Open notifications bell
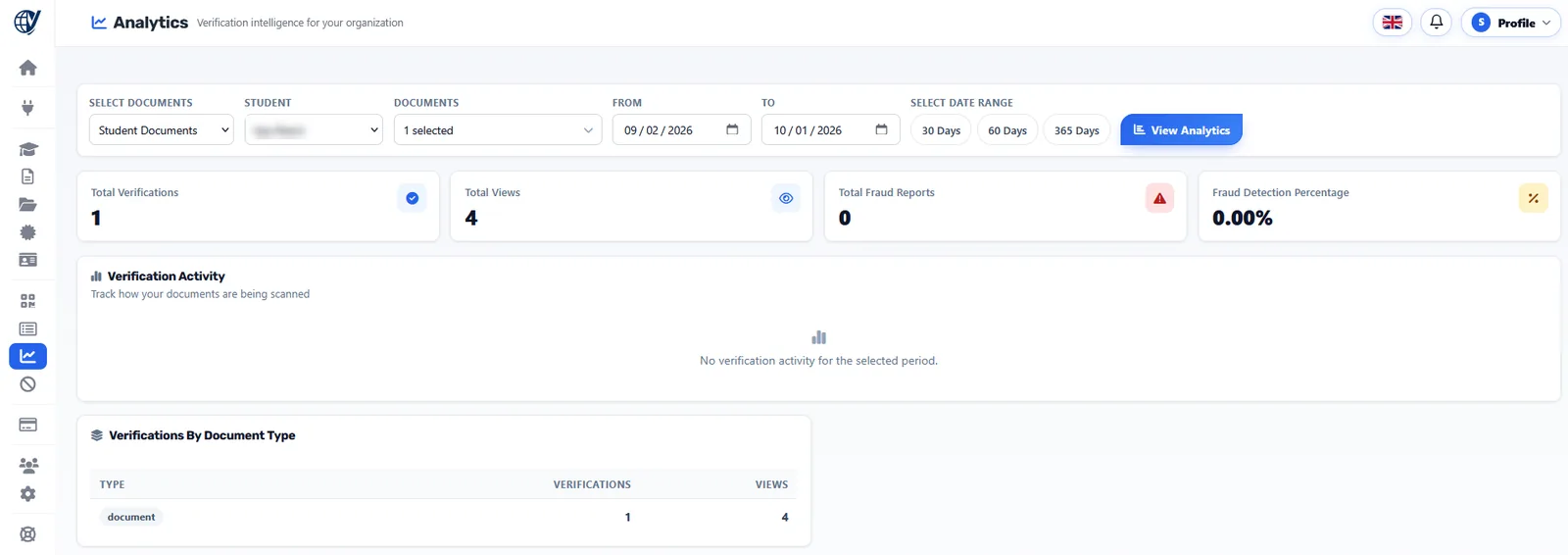1568x555 pixels. pyautogui.click(x=1436, y=23)
